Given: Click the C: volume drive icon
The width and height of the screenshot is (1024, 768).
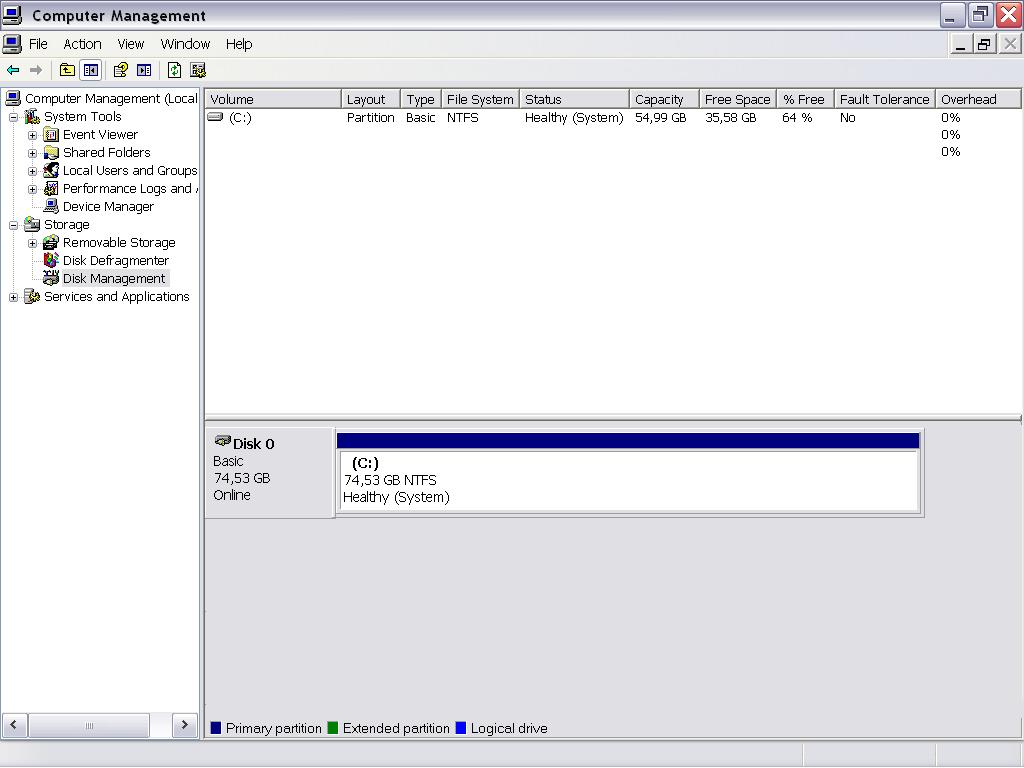Looking at the screenshot, I should 215,117.
